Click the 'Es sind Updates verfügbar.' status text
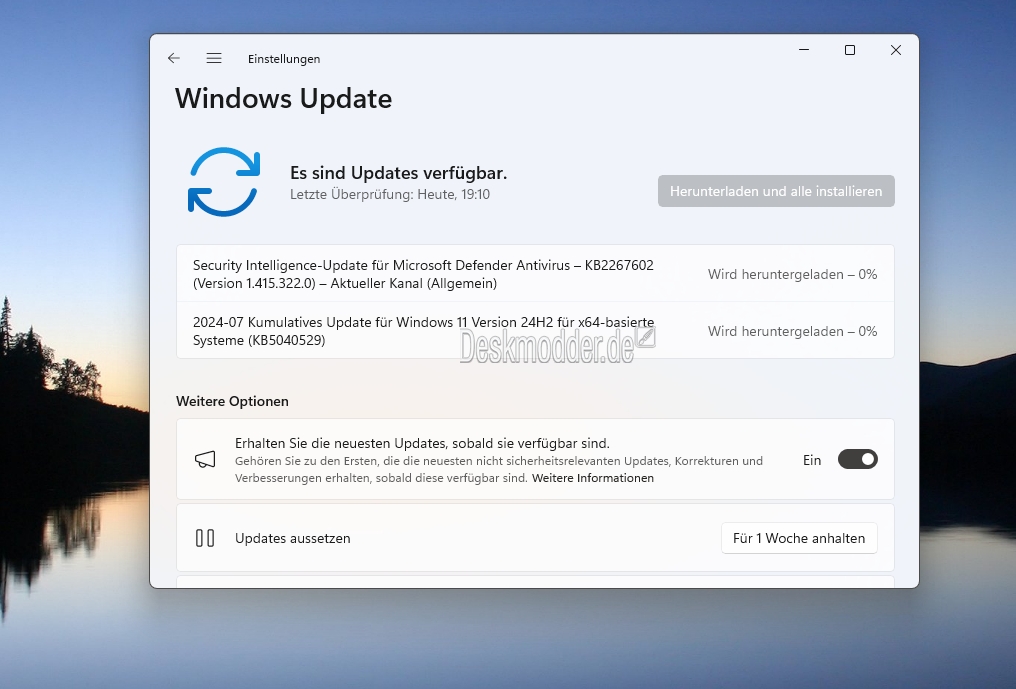This screenshot has width=1016, height=689. tap(398, 173)
